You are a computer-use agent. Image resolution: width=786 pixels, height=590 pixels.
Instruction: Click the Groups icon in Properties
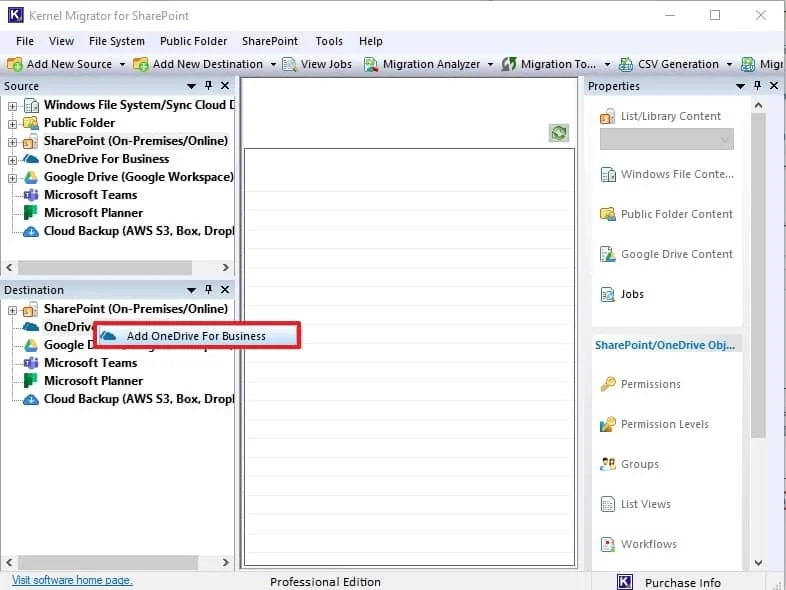[x=608, y=464]
